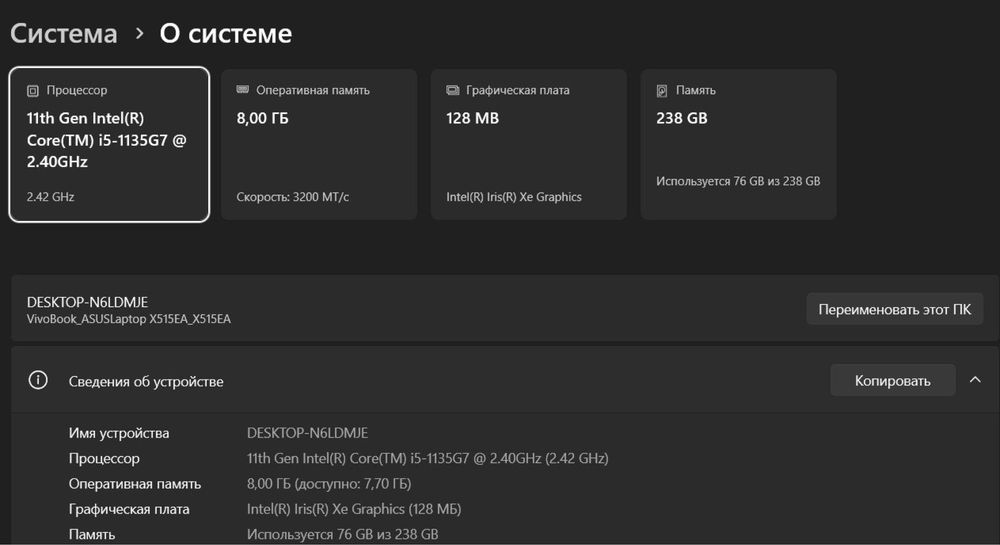Image resolution: width=1000 pixels, height=545 pixels.
Task: Go back to Система breadcrumb
Action: click(64, 33)
